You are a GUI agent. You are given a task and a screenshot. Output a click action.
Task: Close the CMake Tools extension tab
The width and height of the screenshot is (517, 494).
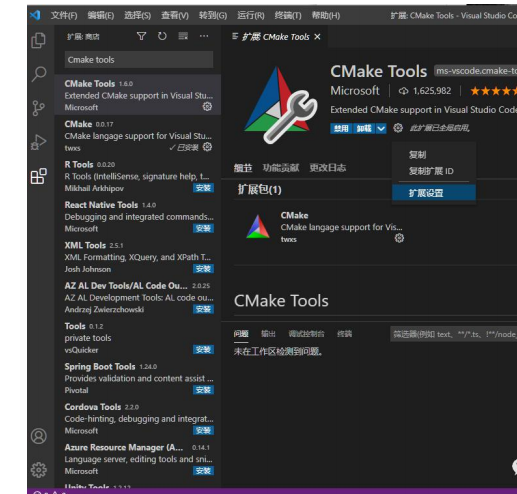tap(317, 37)
